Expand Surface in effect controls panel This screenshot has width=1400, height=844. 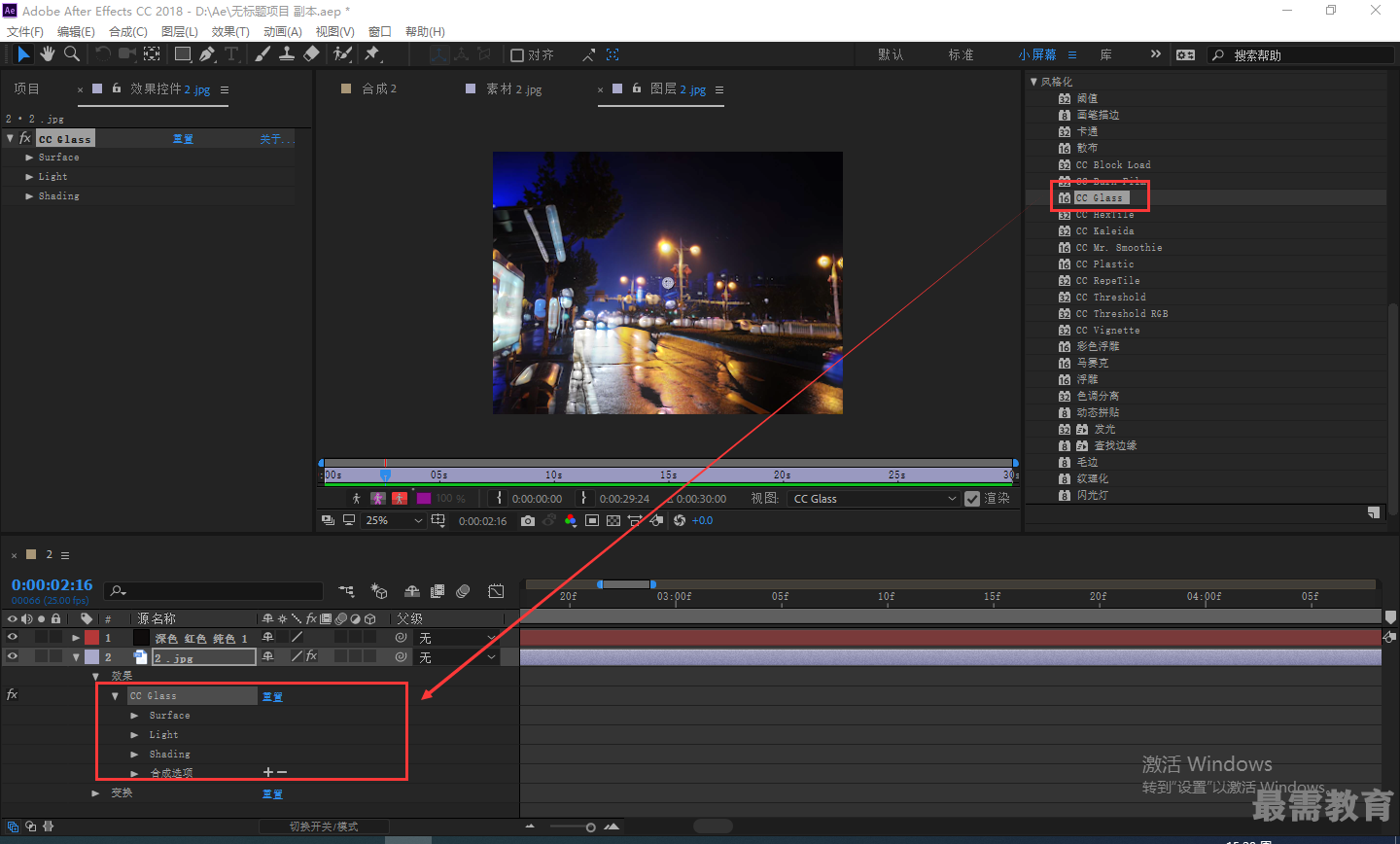pyautogui.click(x=29, y=158)
